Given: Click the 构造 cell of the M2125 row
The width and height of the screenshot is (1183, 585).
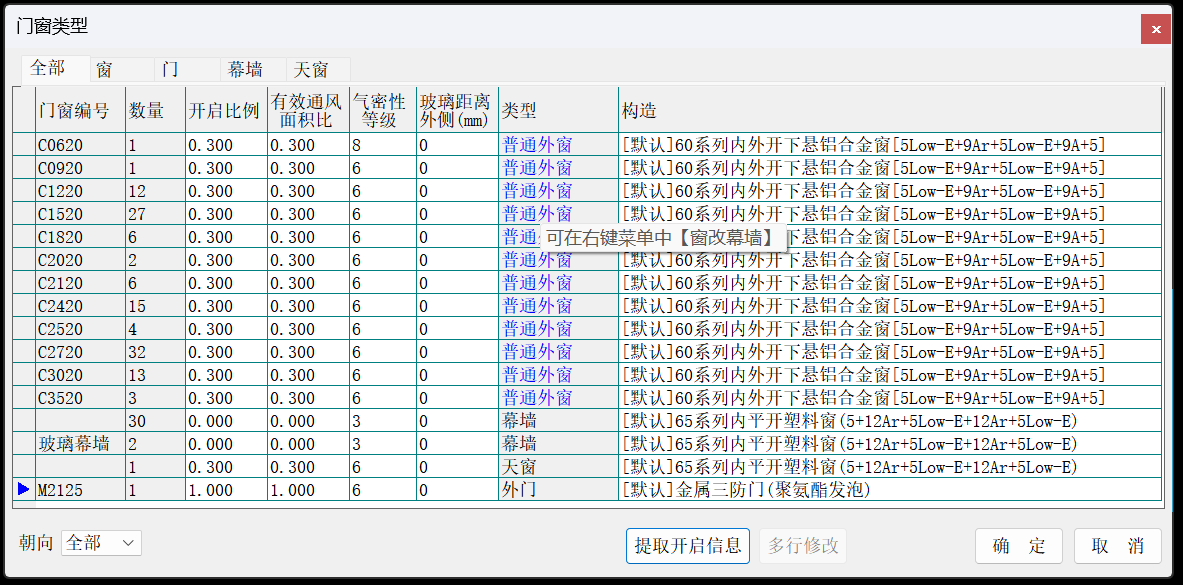Looking at the screenshot, I should [888, 490].
